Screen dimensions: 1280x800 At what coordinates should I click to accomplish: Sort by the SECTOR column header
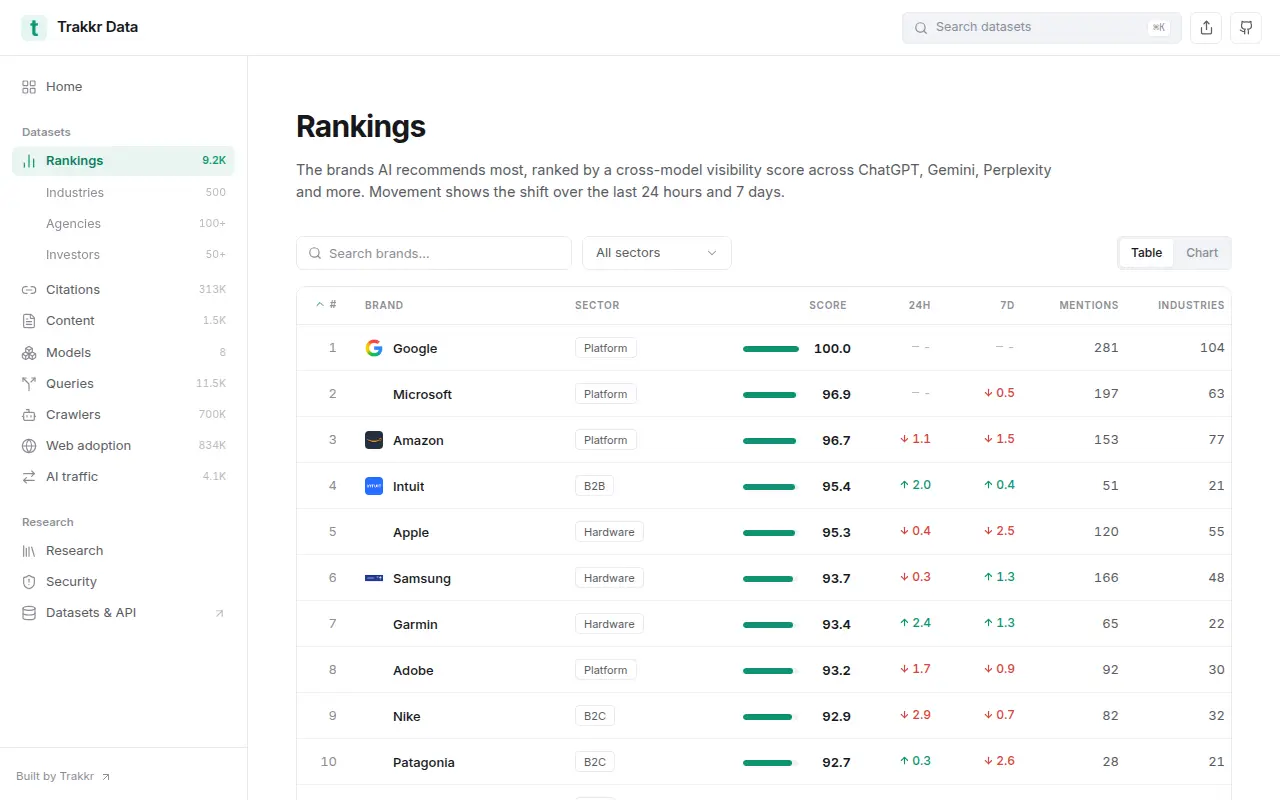597,305
